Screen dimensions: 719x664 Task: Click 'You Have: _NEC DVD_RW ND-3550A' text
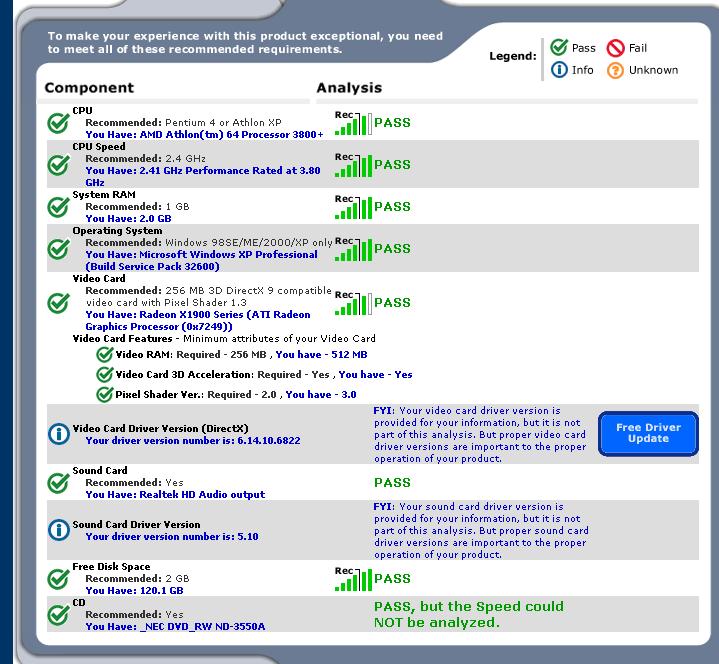[x=175, y=626]
